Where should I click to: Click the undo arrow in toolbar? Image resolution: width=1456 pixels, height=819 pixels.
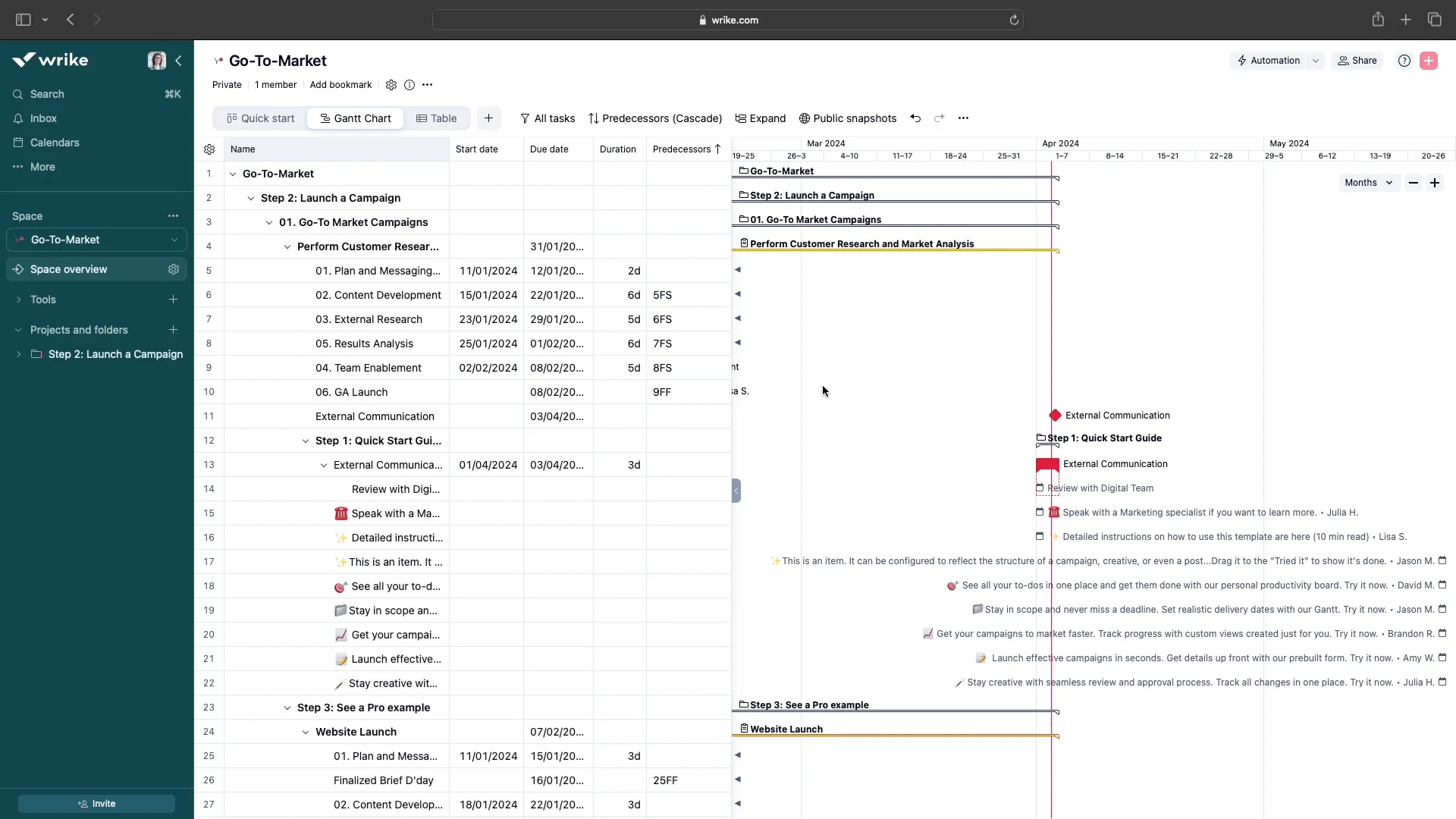point(915,118)
